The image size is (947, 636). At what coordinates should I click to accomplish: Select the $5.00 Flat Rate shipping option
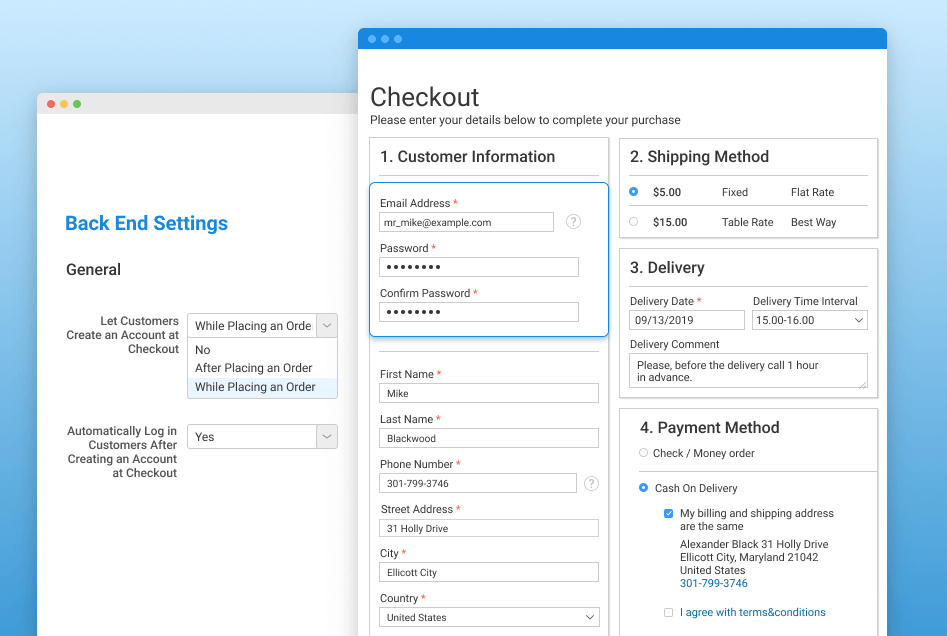tap(633, 192)
